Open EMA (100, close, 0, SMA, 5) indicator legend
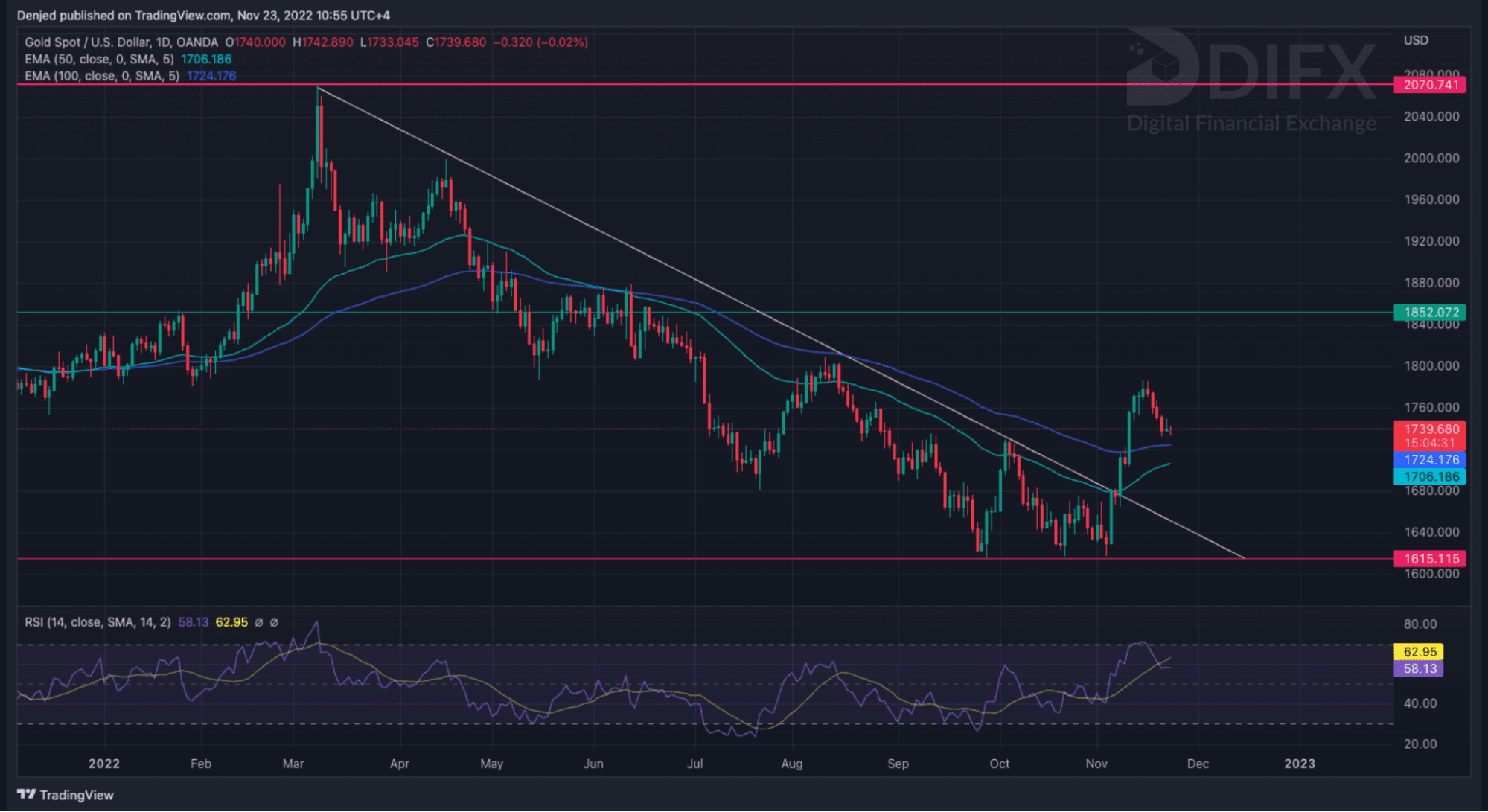This screenshot has width=1488, height=812. (x=102, y=76)
